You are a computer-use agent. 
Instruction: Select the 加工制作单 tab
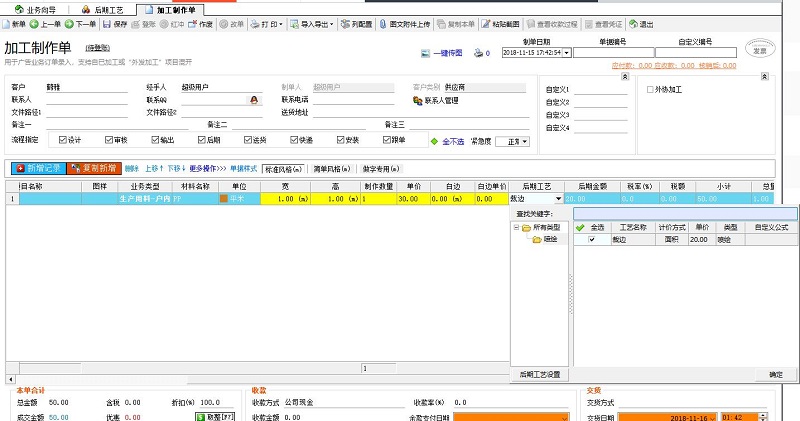[x=170, y=10]
